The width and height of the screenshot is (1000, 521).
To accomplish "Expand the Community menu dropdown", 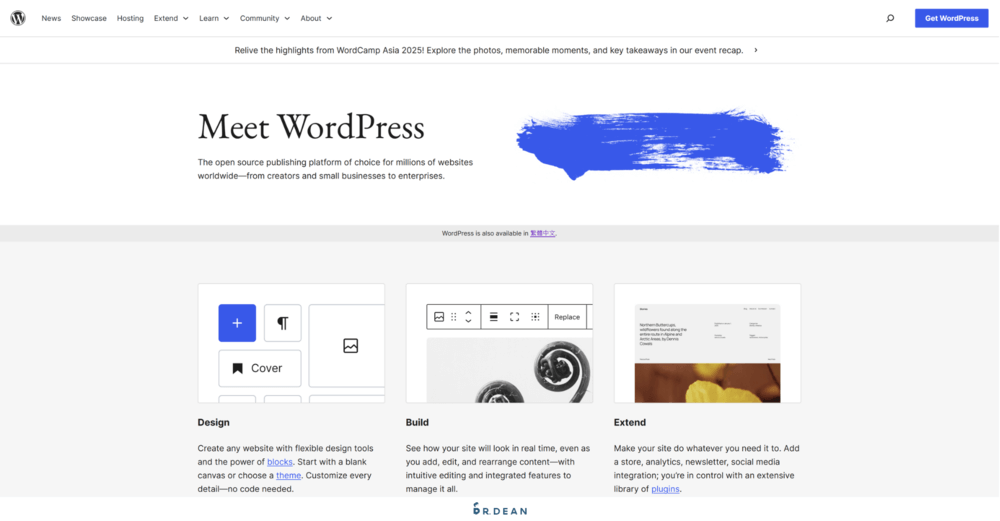I will (x=265, y=18).
